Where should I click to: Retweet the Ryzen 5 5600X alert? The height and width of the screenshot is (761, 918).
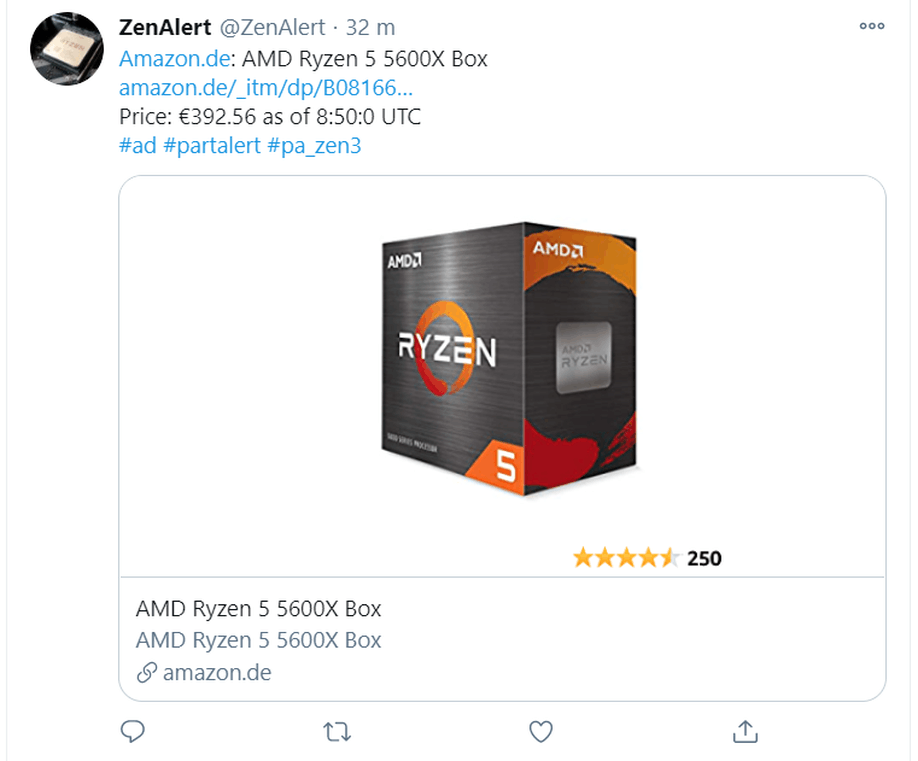[x=337, y=732]
